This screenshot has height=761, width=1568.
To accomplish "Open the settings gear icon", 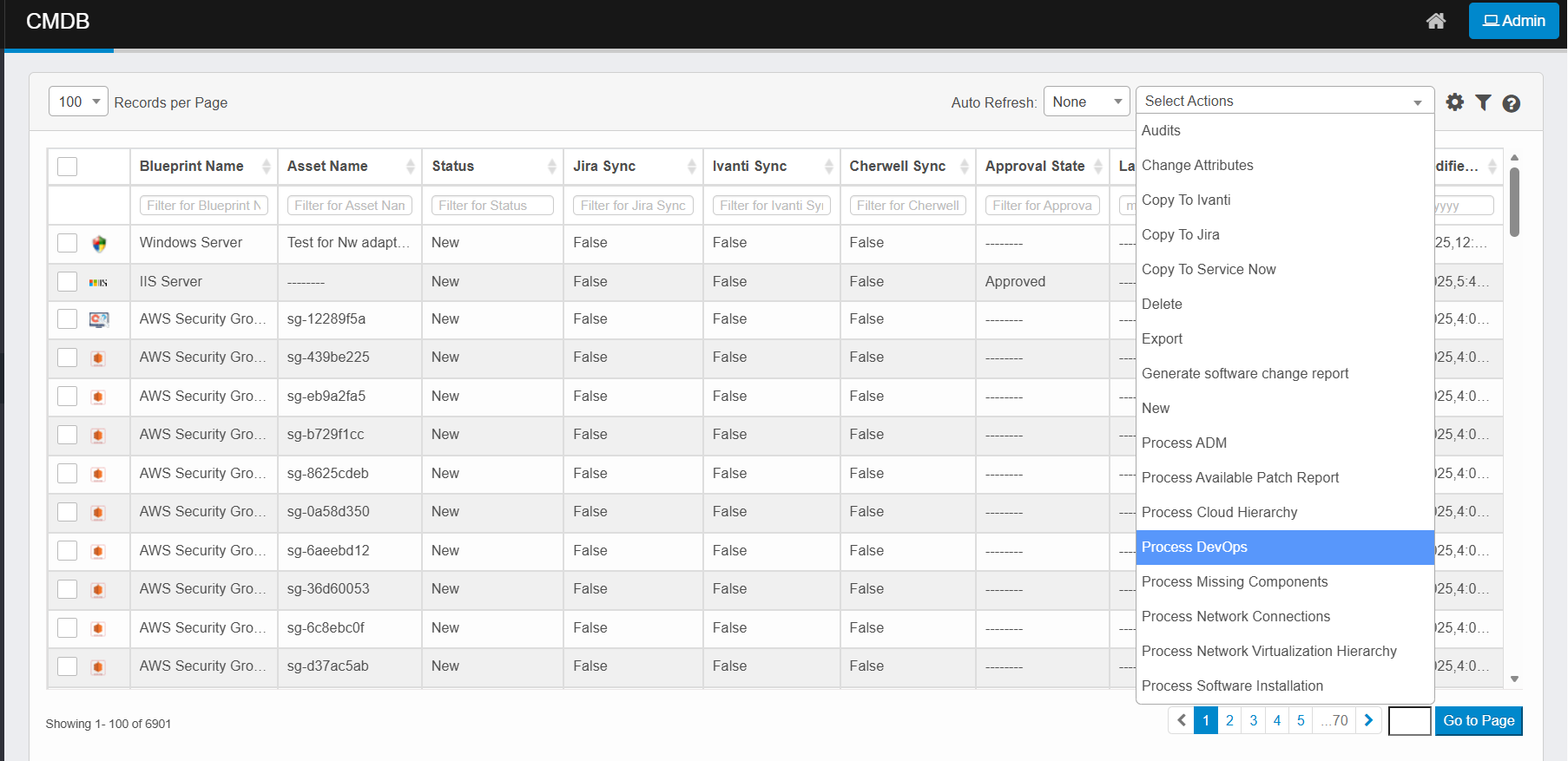I will (1455, 102).
